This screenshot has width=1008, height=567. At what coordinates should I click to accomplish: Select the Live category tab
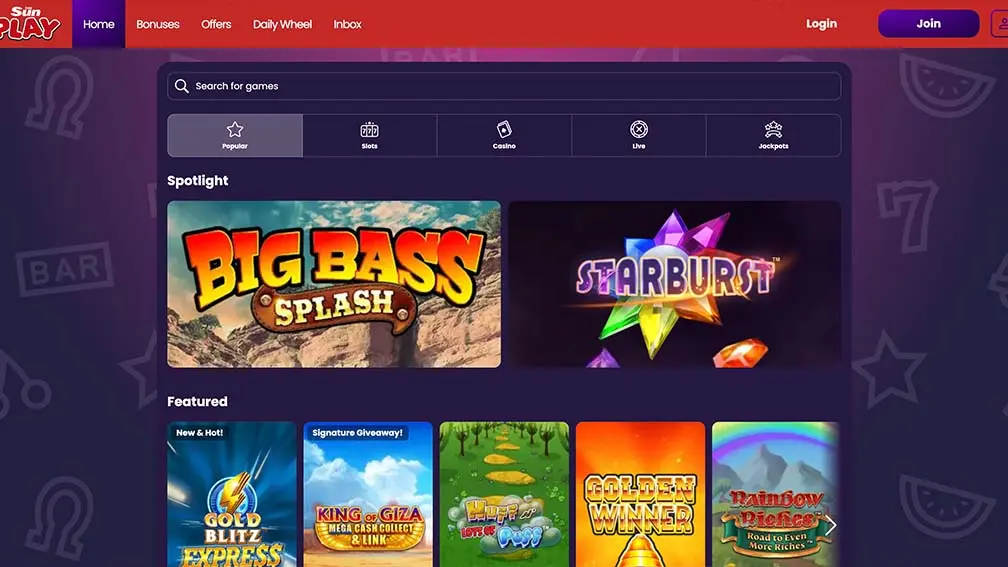coord(638,136)
